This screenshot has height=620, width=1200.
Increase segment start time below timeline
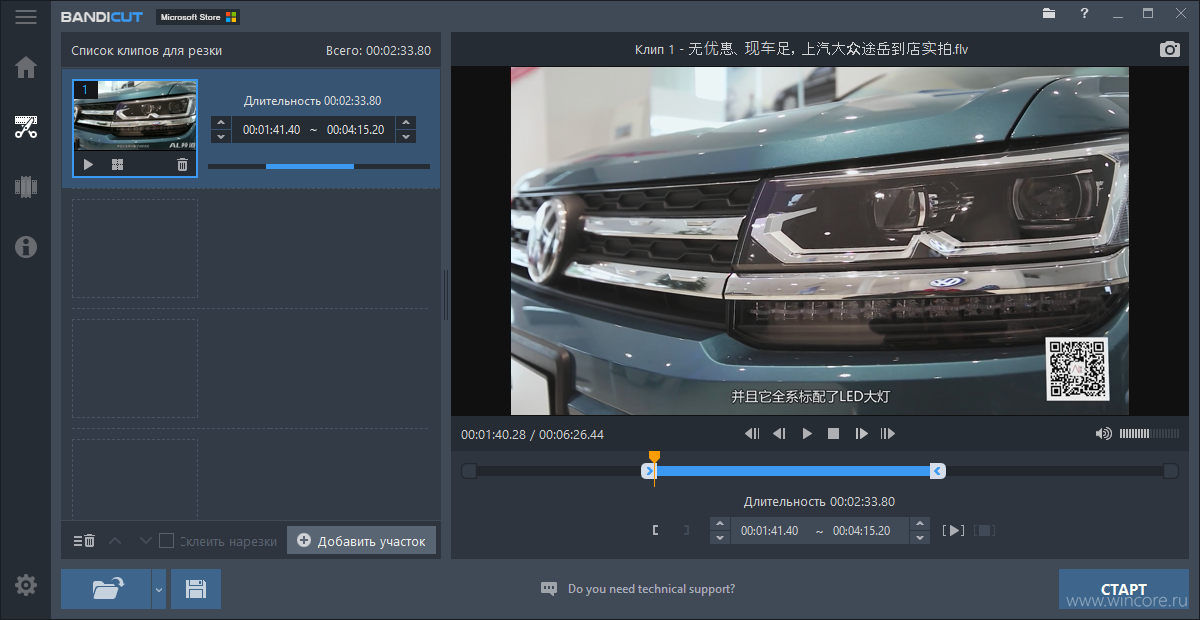click(720, 524)
